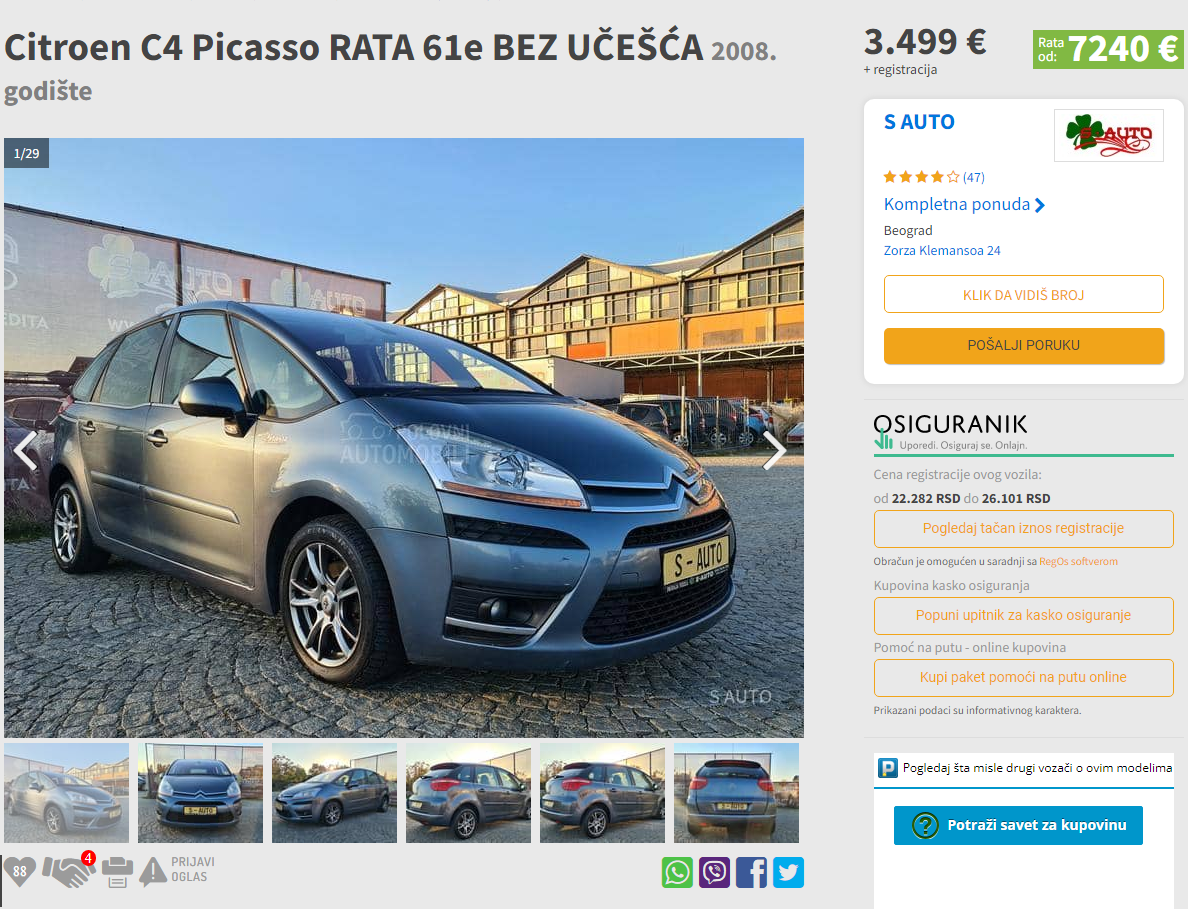Click KLIK DA VIDIŠ BROJ button
The width and height of the screenshot is (1188, 909).
1024,295
